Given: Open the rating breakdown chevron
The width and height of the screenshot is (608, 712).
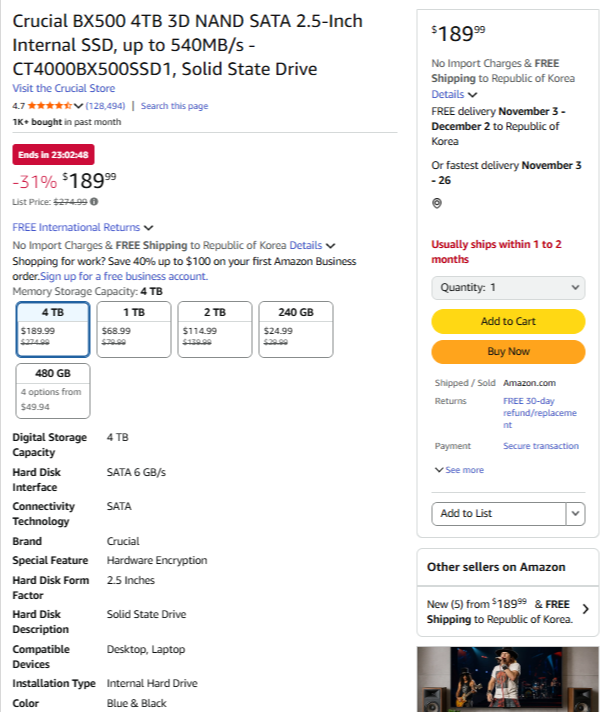Looking at the screenshot, I should click(x=79, y=105).
